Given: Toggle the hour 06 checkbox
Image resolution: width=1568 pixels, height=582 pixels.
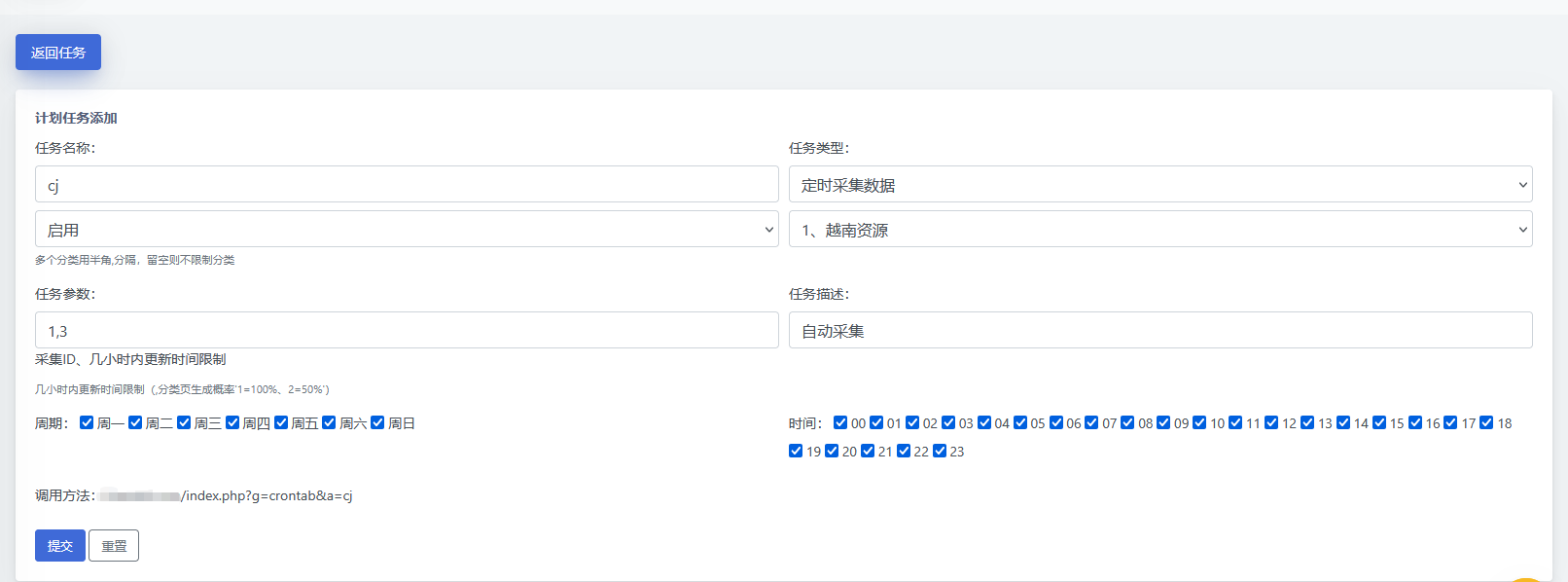Looking at the screenshot, I should coord(1056,422).
